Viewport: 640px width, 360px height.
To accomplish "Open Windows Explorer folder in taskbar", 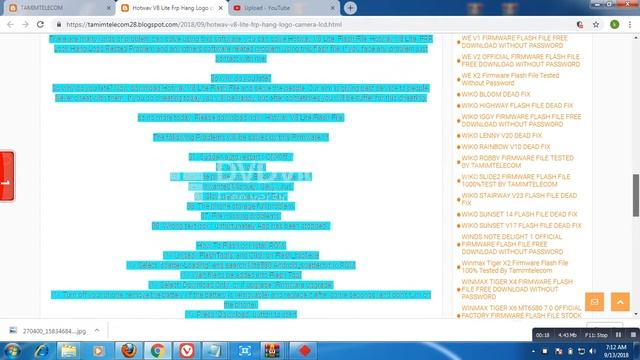I will [69, 351].
